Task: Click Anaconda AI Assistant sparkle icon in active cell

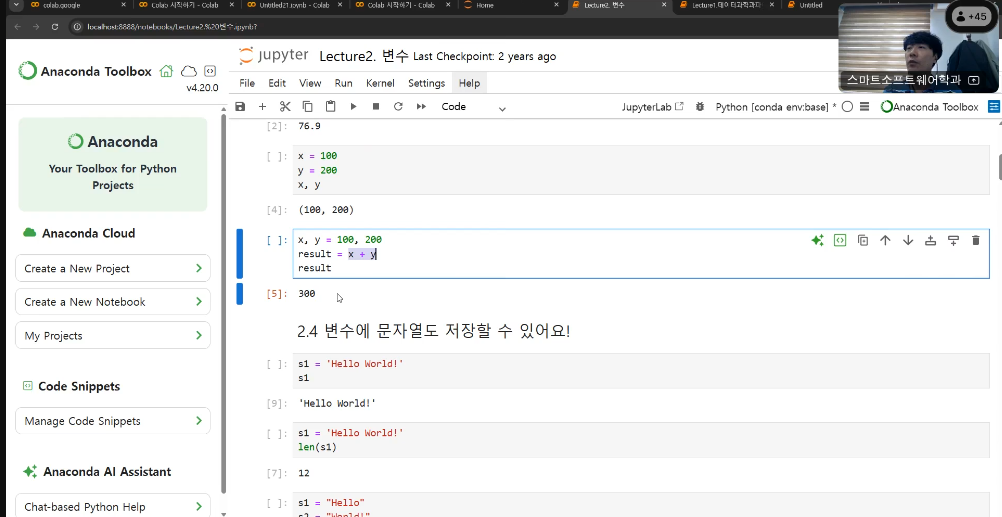Action: click(x=817, y=240)
